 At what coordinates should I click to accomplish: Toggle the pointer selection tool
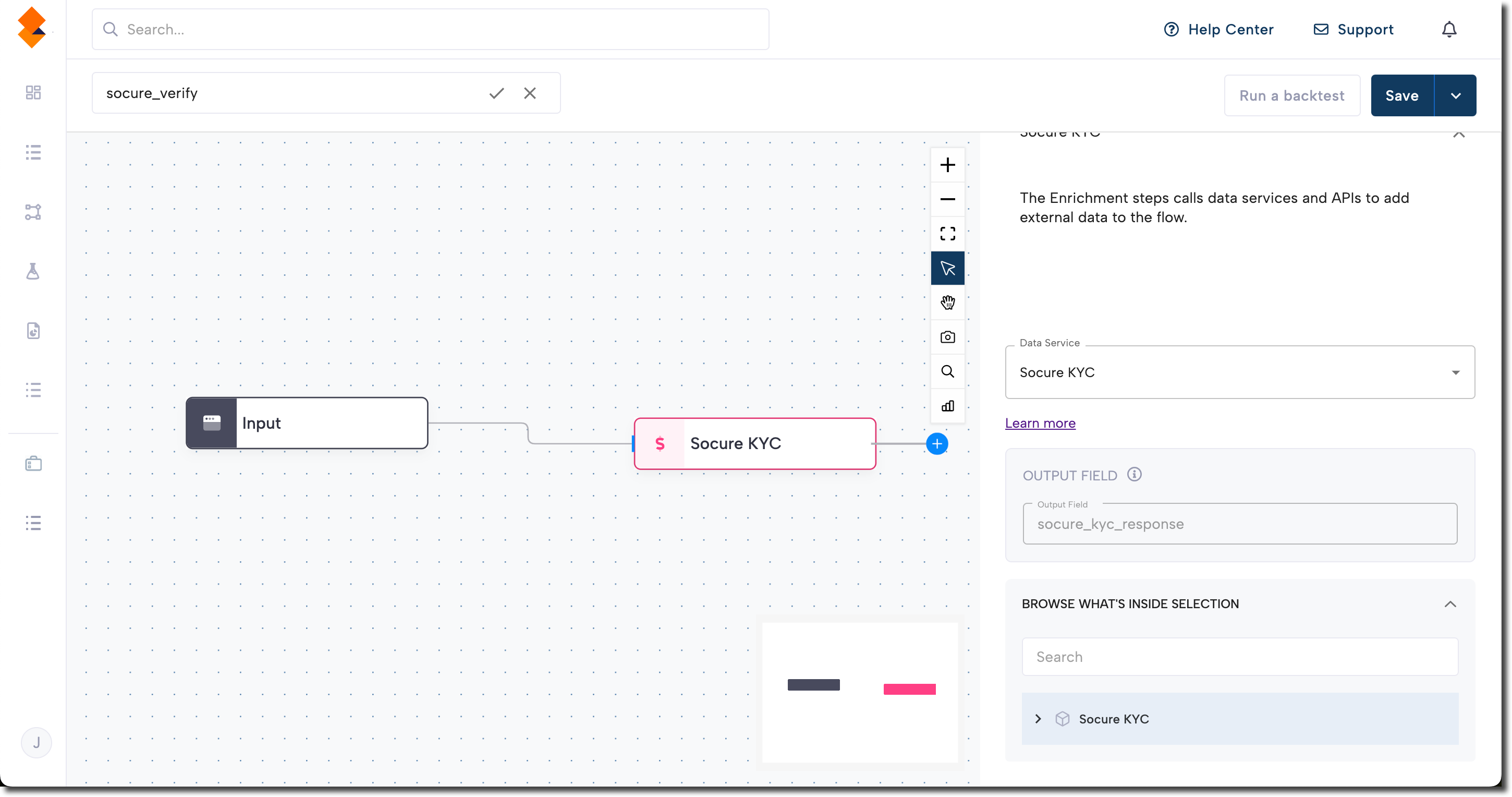[947, 269]
